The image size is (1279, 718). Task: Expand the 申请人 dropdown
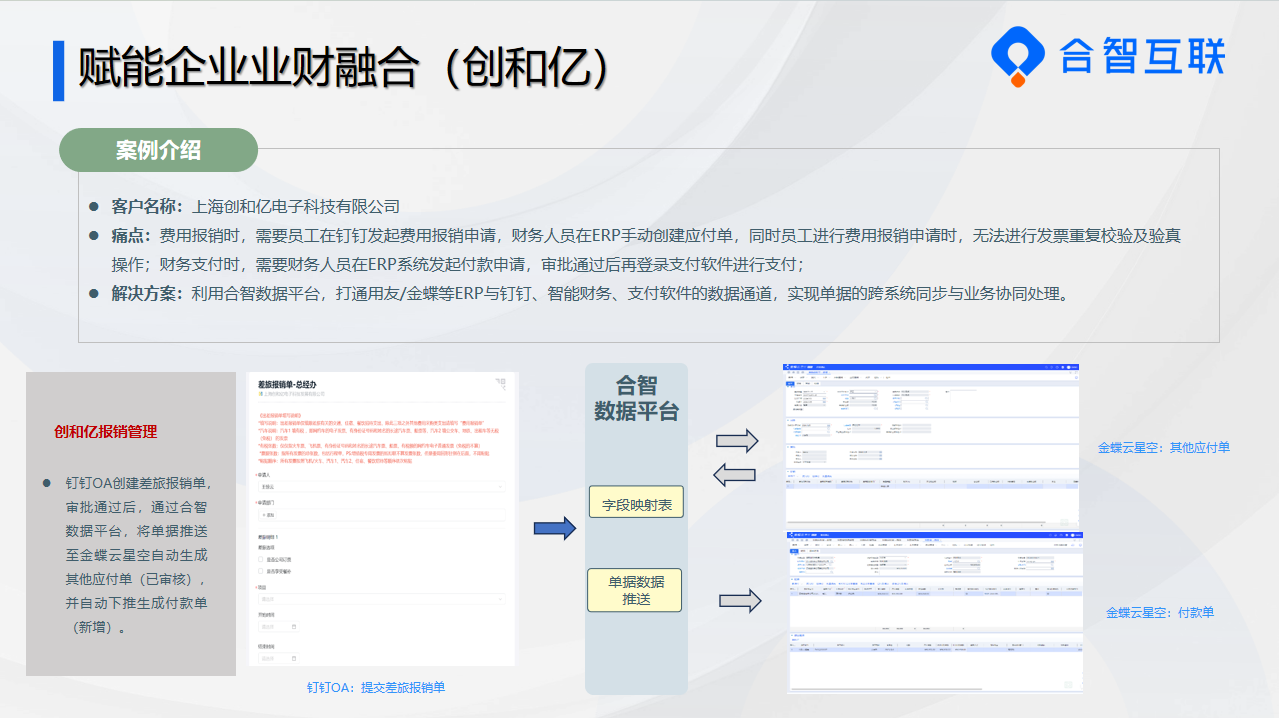coord(381,486)
